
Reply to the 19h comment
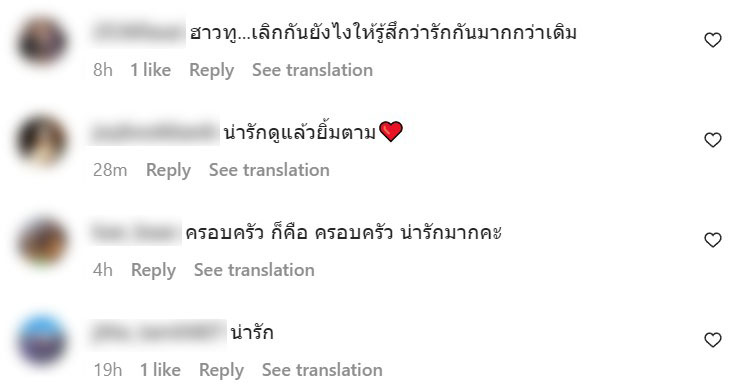click(221, 371)
